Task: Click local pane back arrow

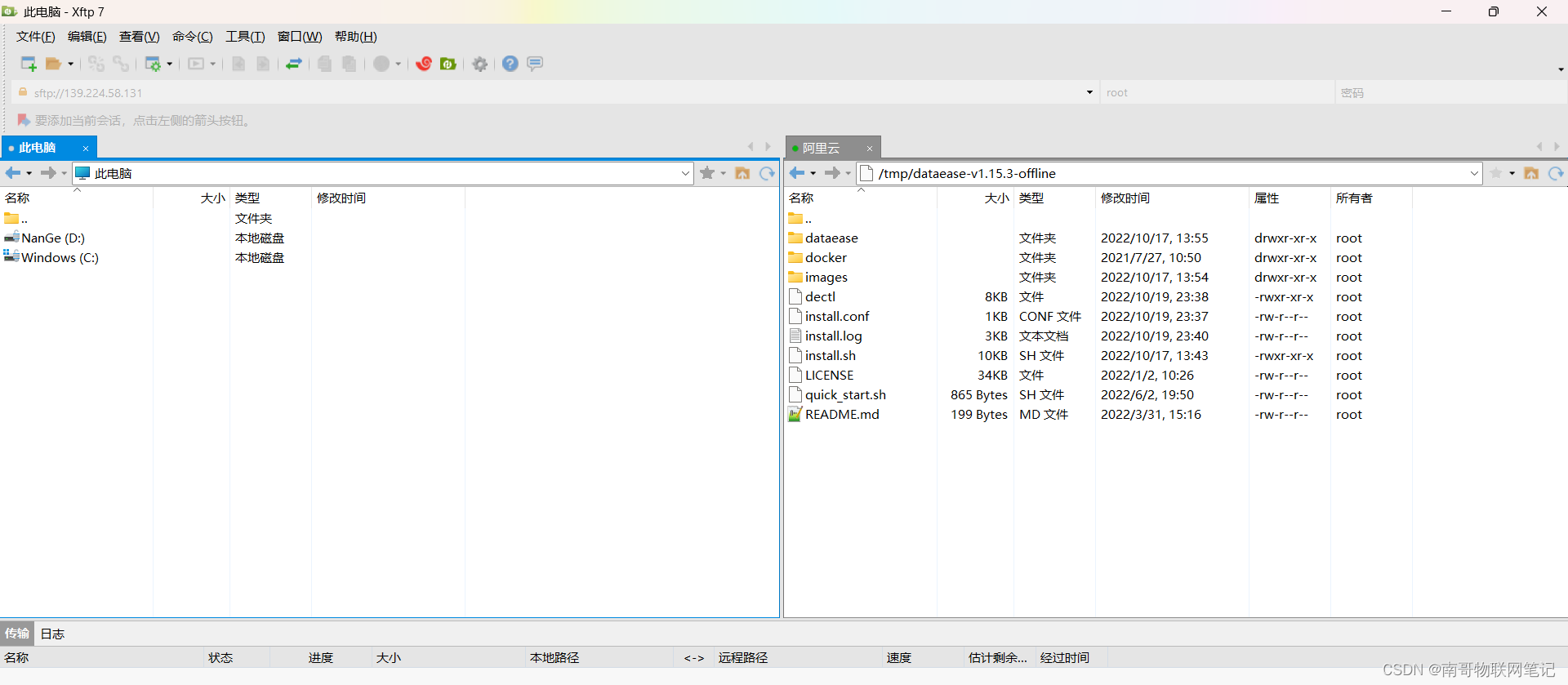Action: coord(13,173)
